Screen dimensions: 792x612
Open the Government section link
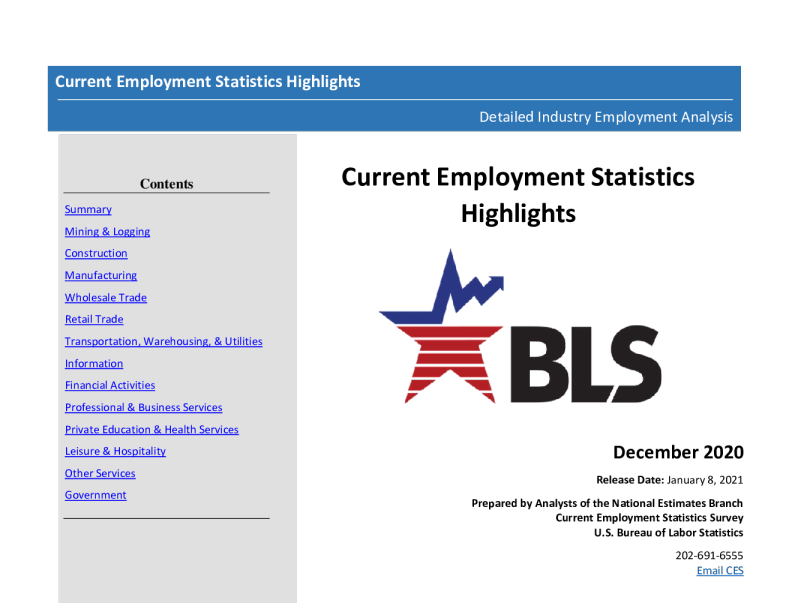point(96,496)
